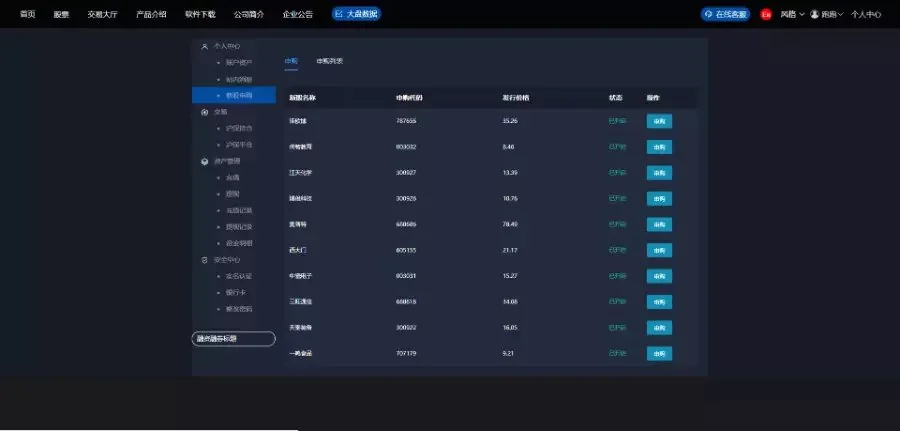Screen dimensions: 900x431
Task: Click the 交易 section icon in sidebar
Action: pyautogui.click(x=204, y=112)
